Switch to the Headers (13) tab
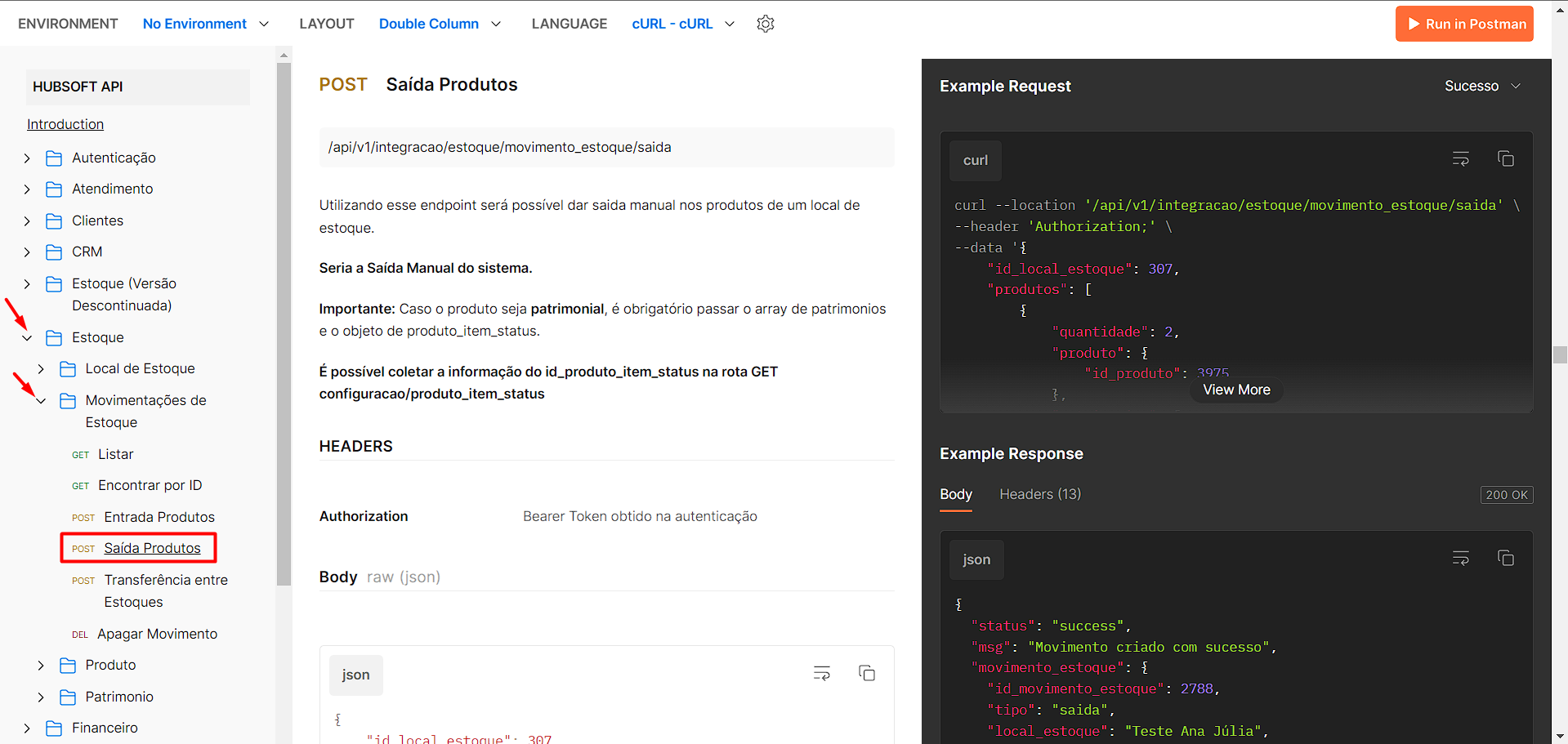This screenshot has height=744, width=1568. 1039,494
